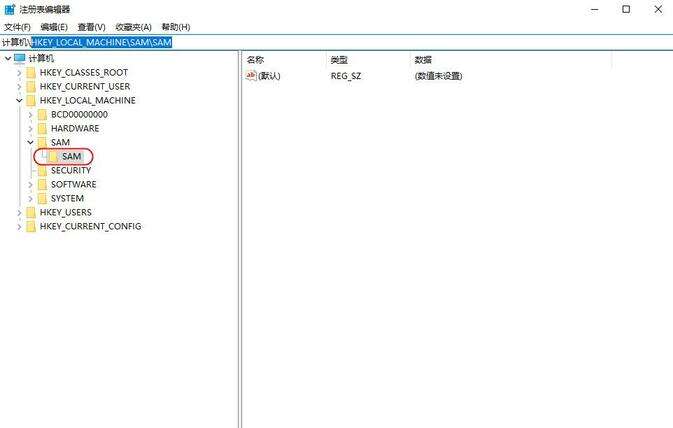Image resolution: width=673 pixels, height=428 pixels.
Task: Collapse HKEY_LOCAL_MACHINE node arrow
Action: click(19, 100)
